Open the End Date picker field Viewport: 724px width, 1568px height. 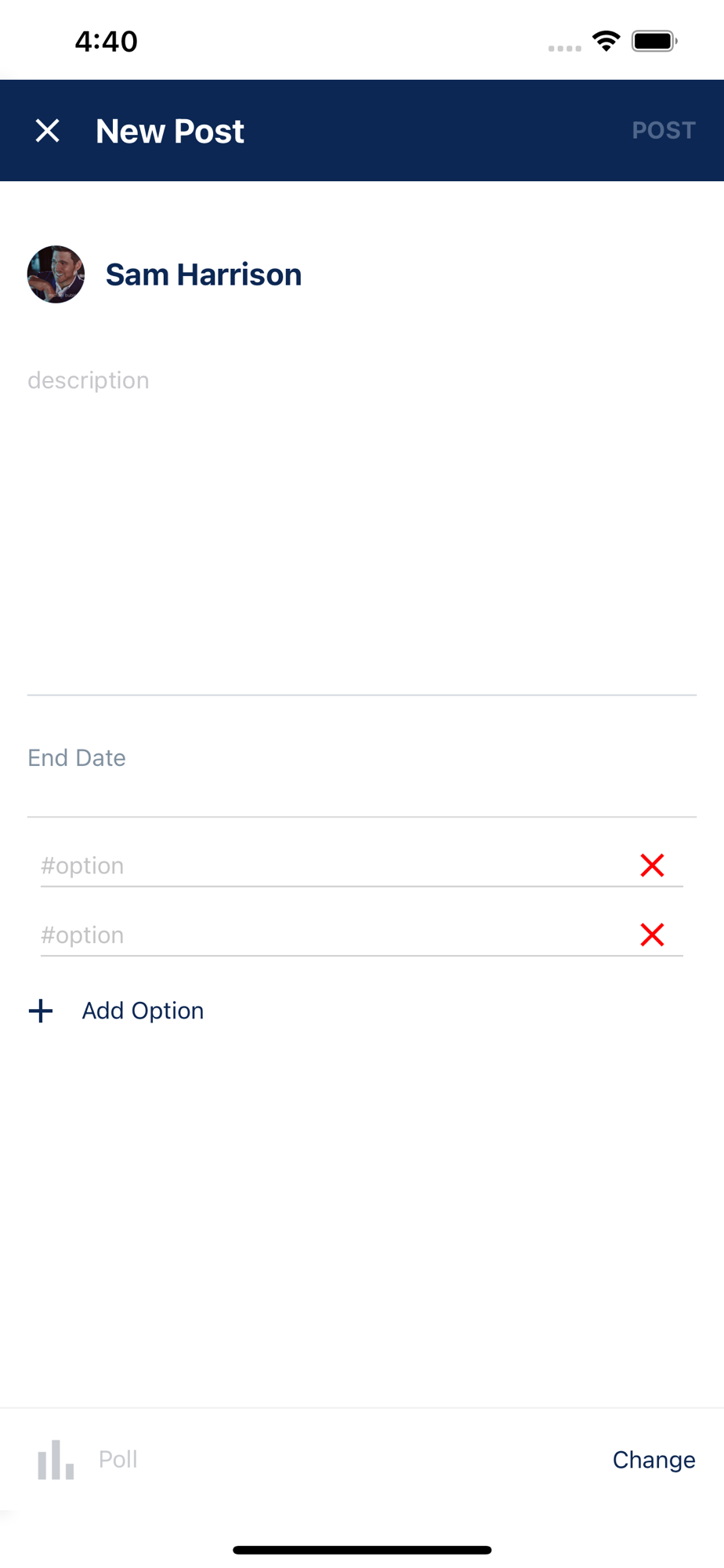pos(362,758)
